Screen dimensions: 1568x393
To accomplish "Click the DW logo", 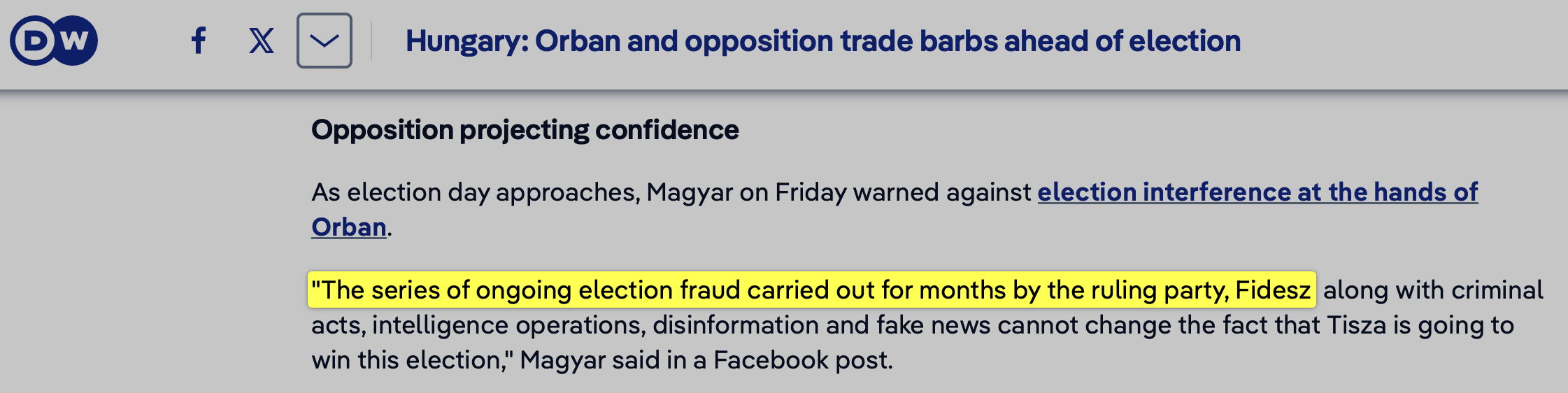I will 54,41.
